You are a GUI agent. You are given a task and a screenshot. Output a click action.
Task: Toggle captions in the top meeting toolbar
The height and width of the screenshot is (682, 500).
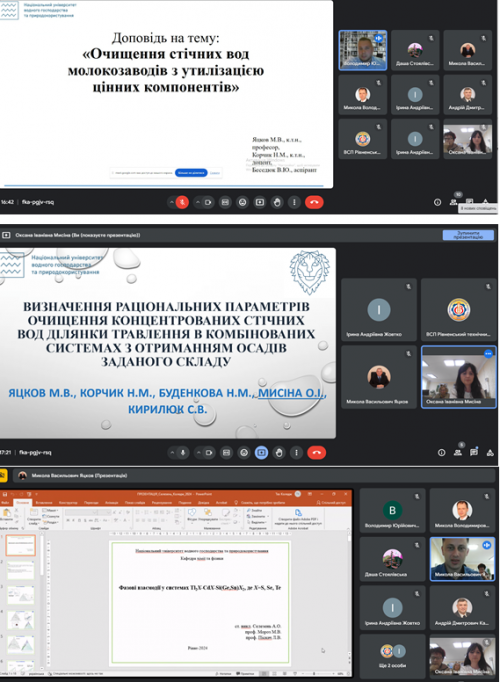(x=225, y=202)
